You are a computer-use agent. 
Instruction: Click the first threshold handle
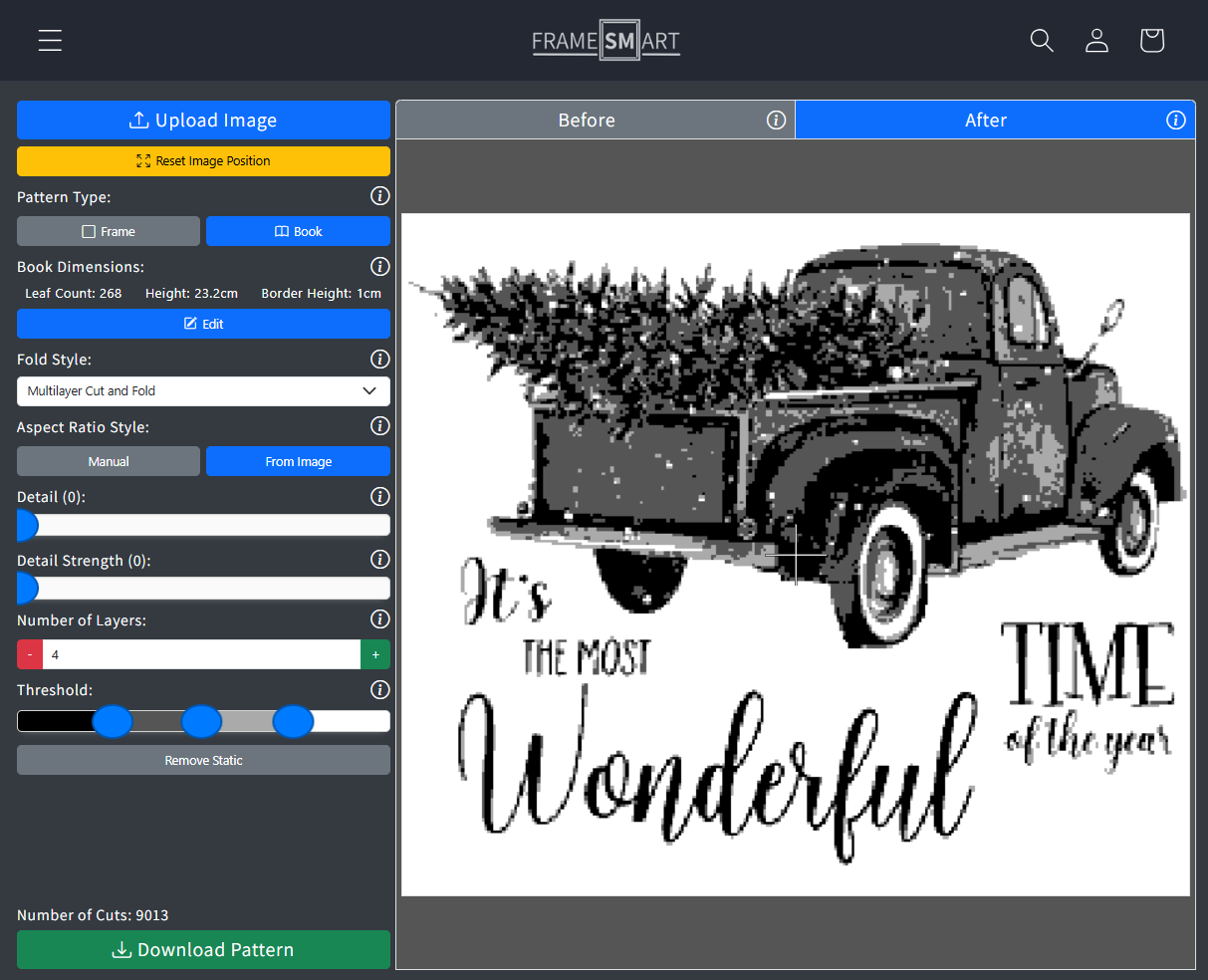tap(113, 721)
